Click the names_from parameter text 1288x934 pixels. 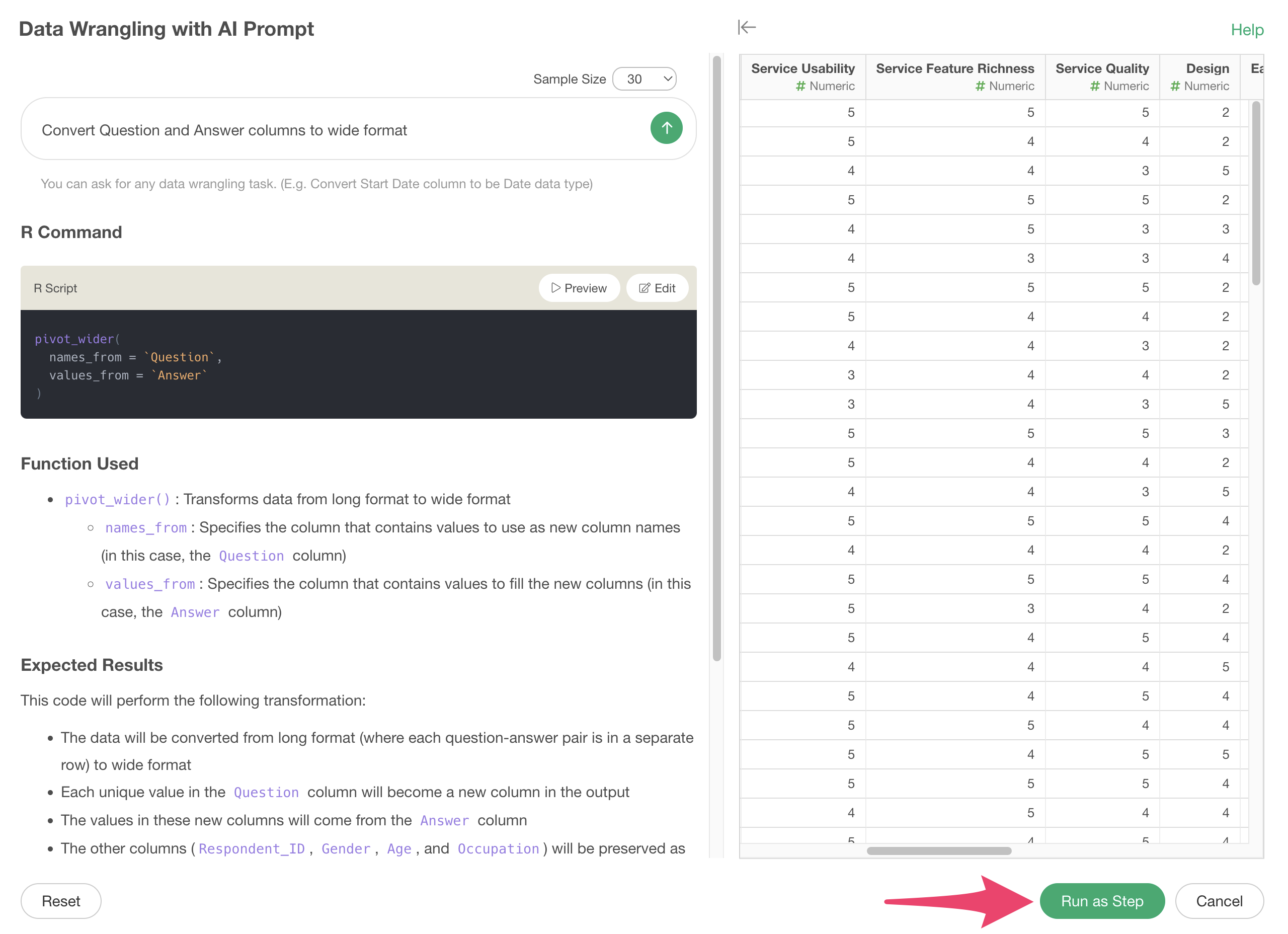[146, 528]
